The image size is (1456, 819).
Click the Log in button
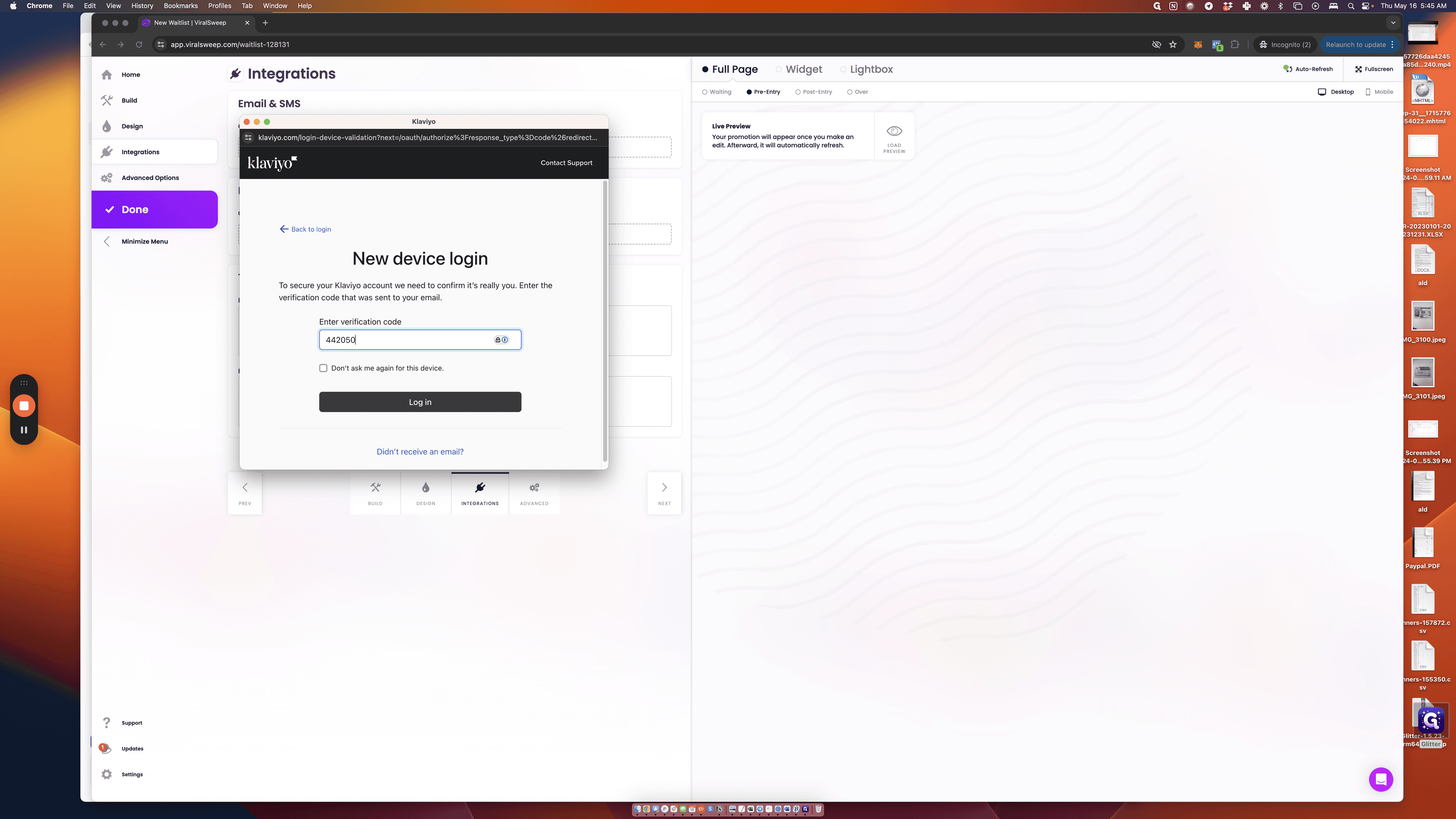click(x=420, y=402)
